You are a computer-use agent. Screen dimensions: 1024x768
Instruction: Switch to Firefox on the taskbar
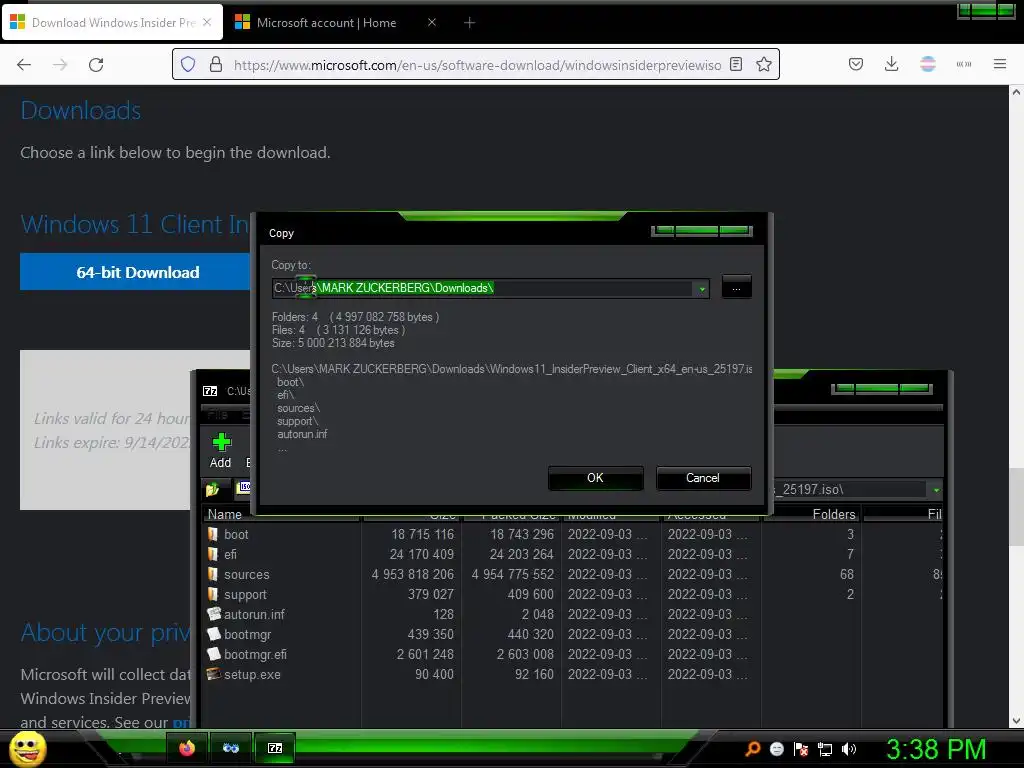point(187,748)
